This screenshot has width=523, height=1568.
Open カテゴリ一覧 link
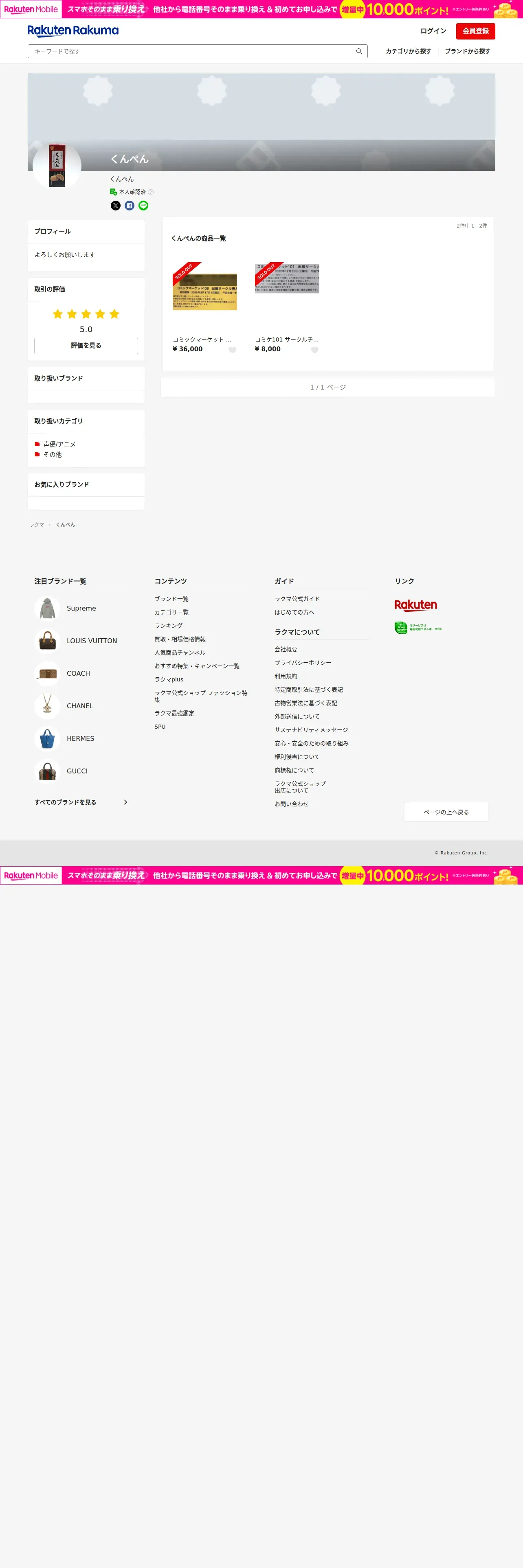point(171,612)
